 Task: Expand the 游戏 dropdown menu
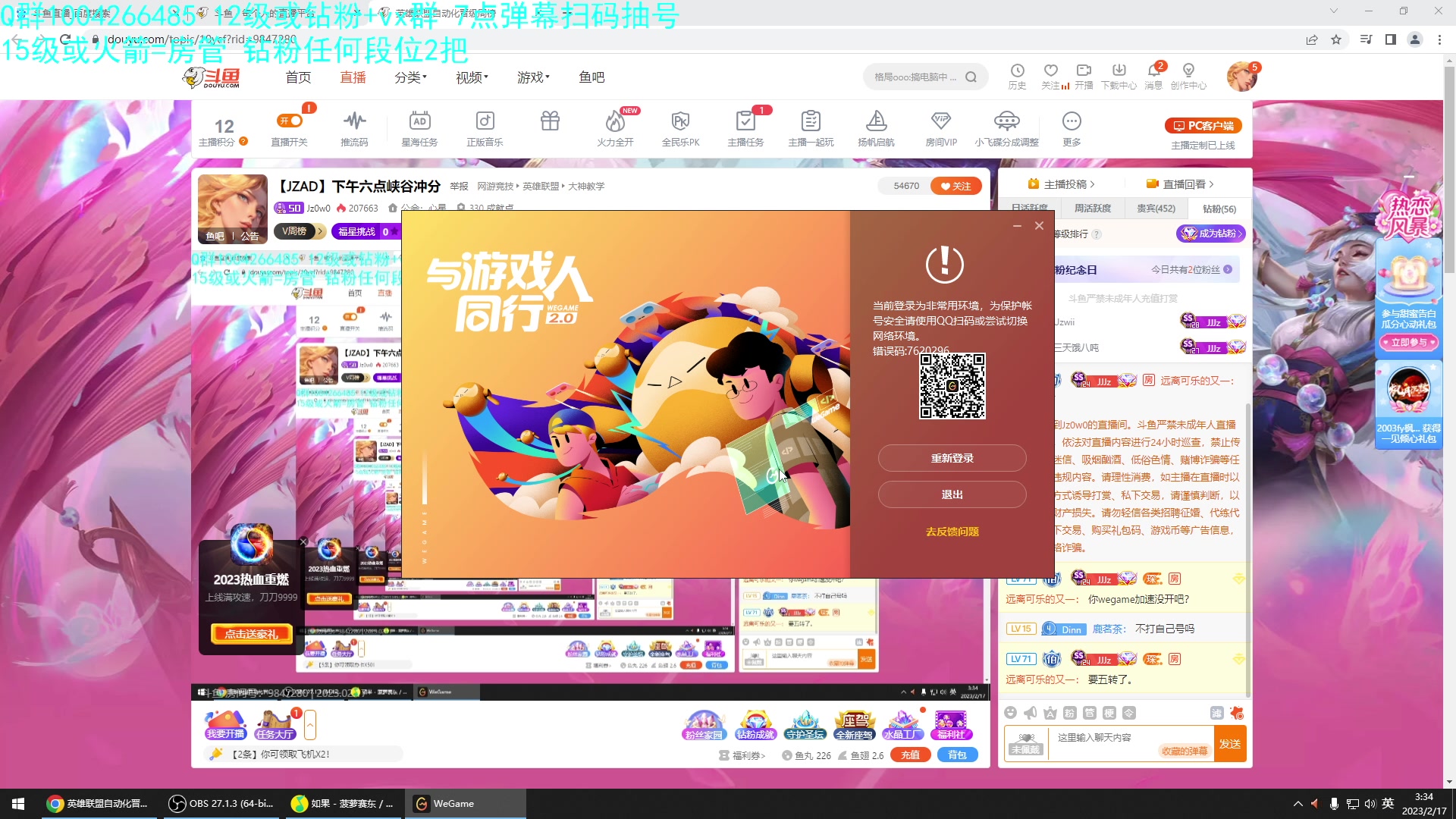pos(533,77)
